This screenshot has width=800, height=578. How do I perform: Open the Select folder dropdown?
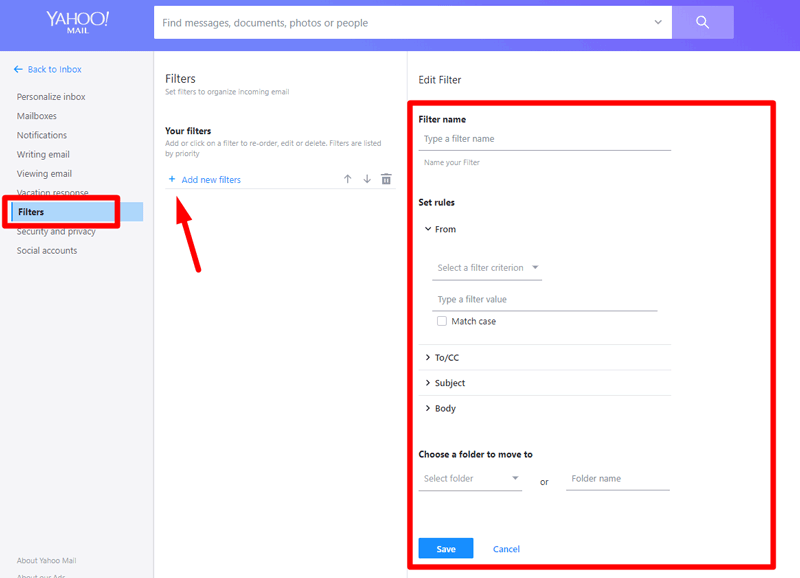(x=470, y=479)
